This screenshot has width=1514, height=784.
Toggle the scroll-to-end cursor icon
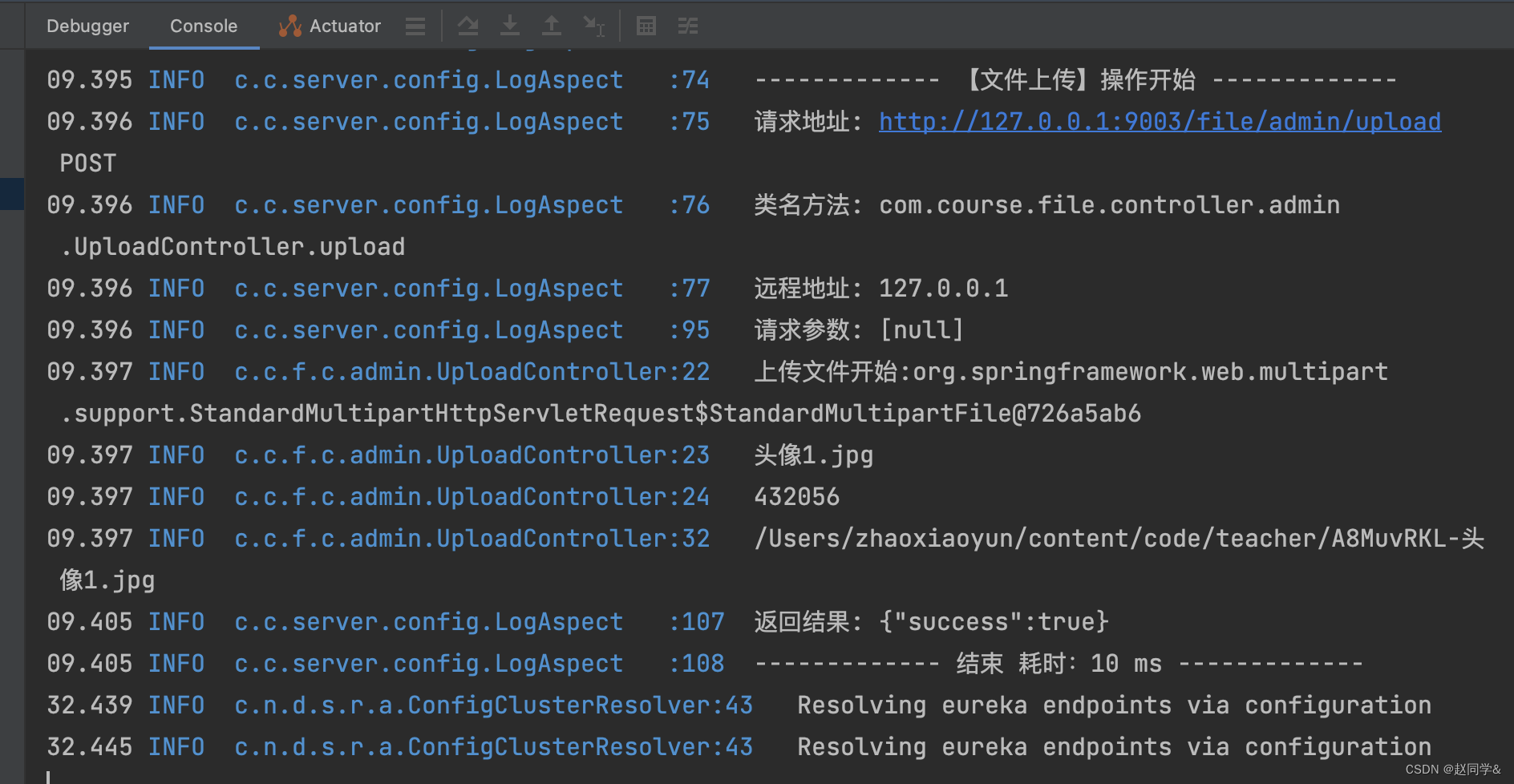[594, 26]
